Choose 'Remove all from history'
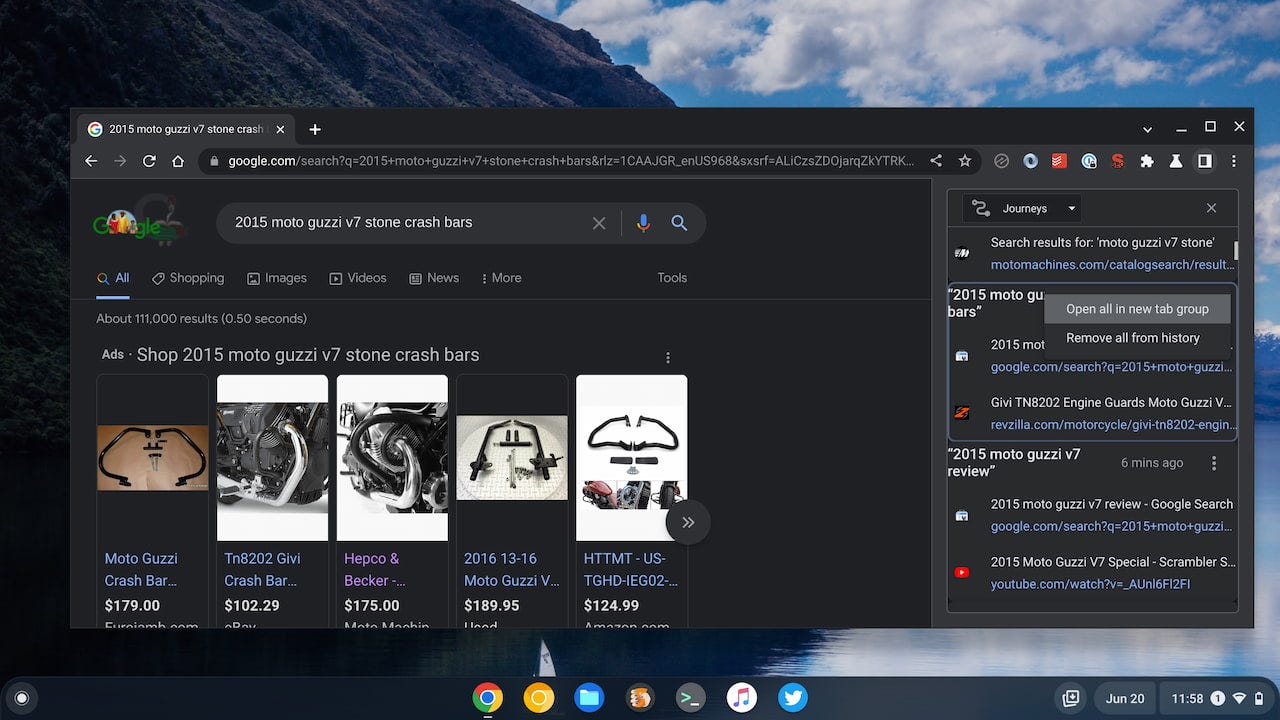The height and width of the screenshot is (720, 1280). pos(1137,338)
